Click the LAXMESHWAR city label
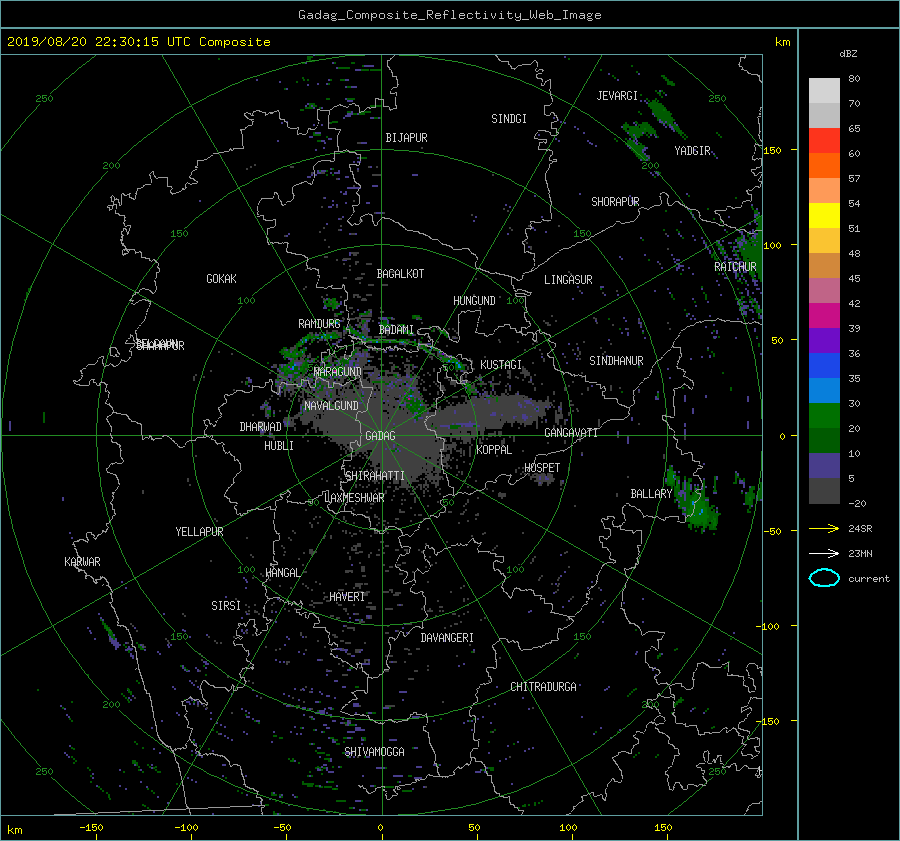Viewport: 900px width, 841px height. click(354, 498)
